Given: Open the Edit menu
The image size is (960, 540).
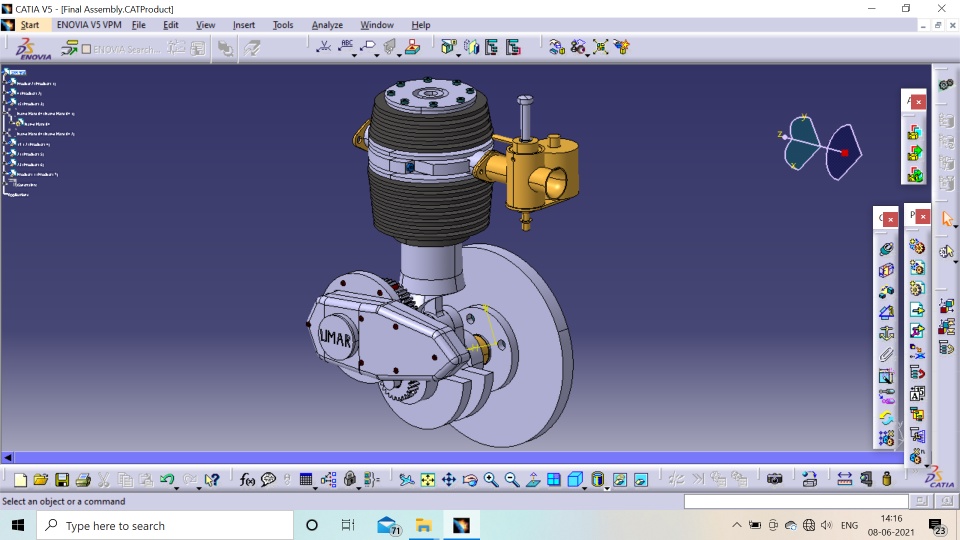Looking at the screenshot, I should [x=170, y=25].
